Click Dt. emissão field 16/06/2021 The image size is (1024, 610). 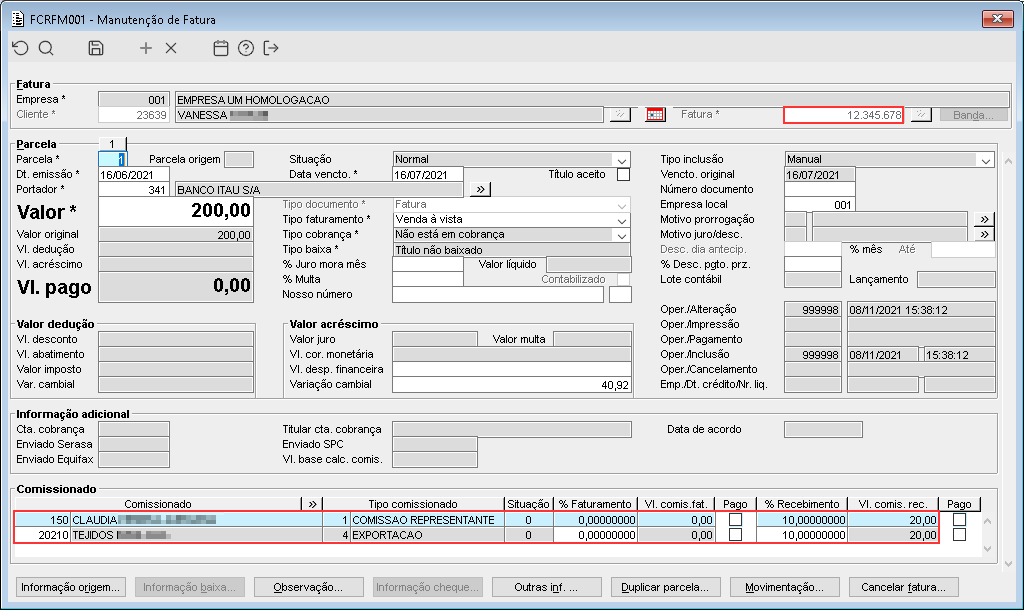click(134, 175)
